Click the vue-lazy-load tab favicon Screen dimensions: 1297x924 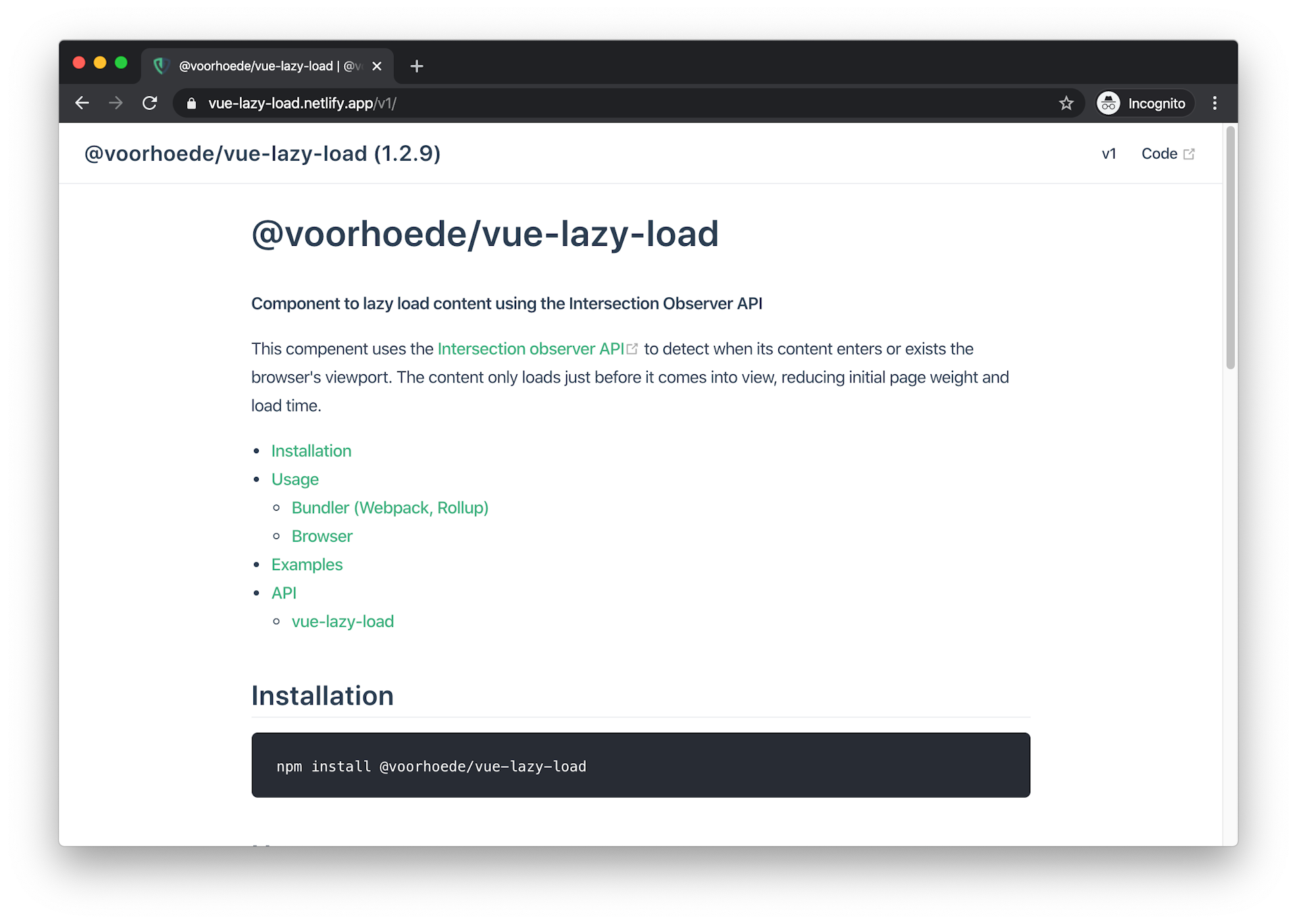[161, 66]
